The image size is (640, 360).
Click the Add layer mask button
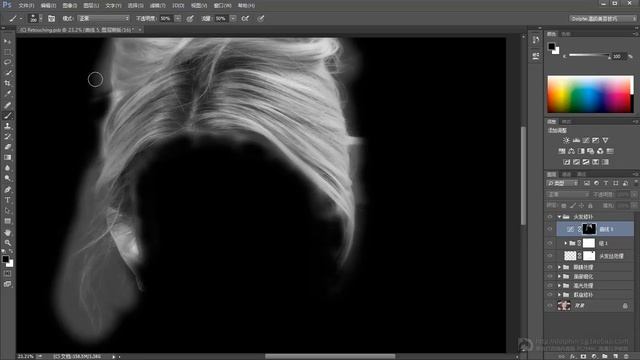coord(583,356)
